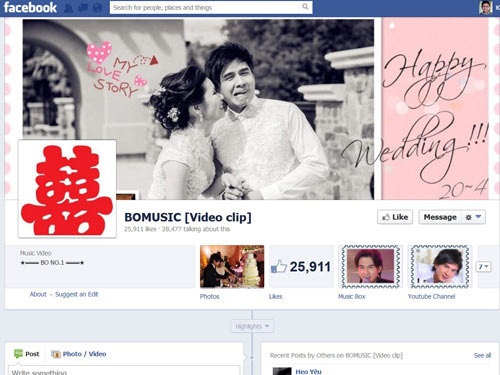
Task: Click the search for people input field
Action: click(x=206, y=7)
